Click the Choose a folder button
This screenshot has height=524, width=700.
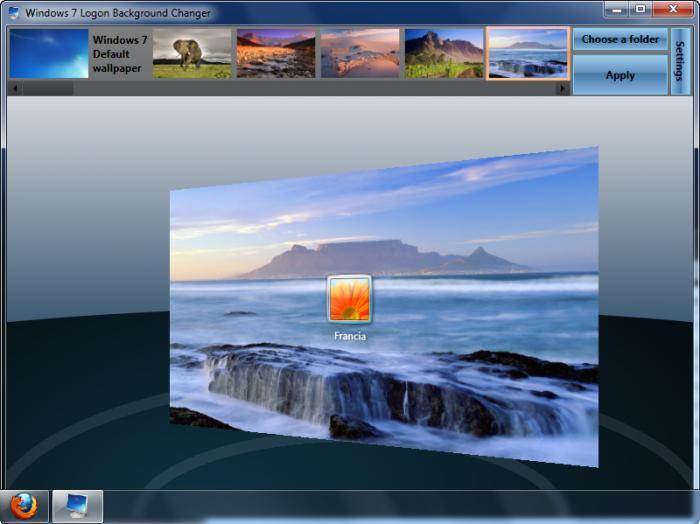coord(620,39)
